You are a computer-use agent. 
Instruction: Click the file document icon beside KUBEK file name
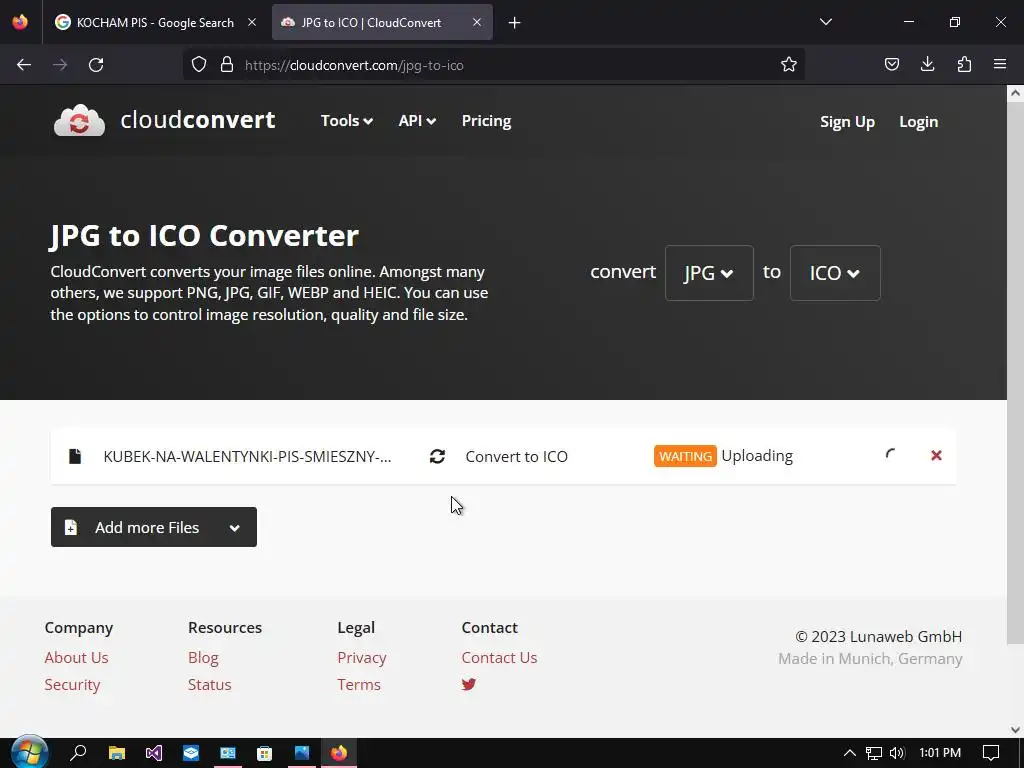tap(75, 456)
